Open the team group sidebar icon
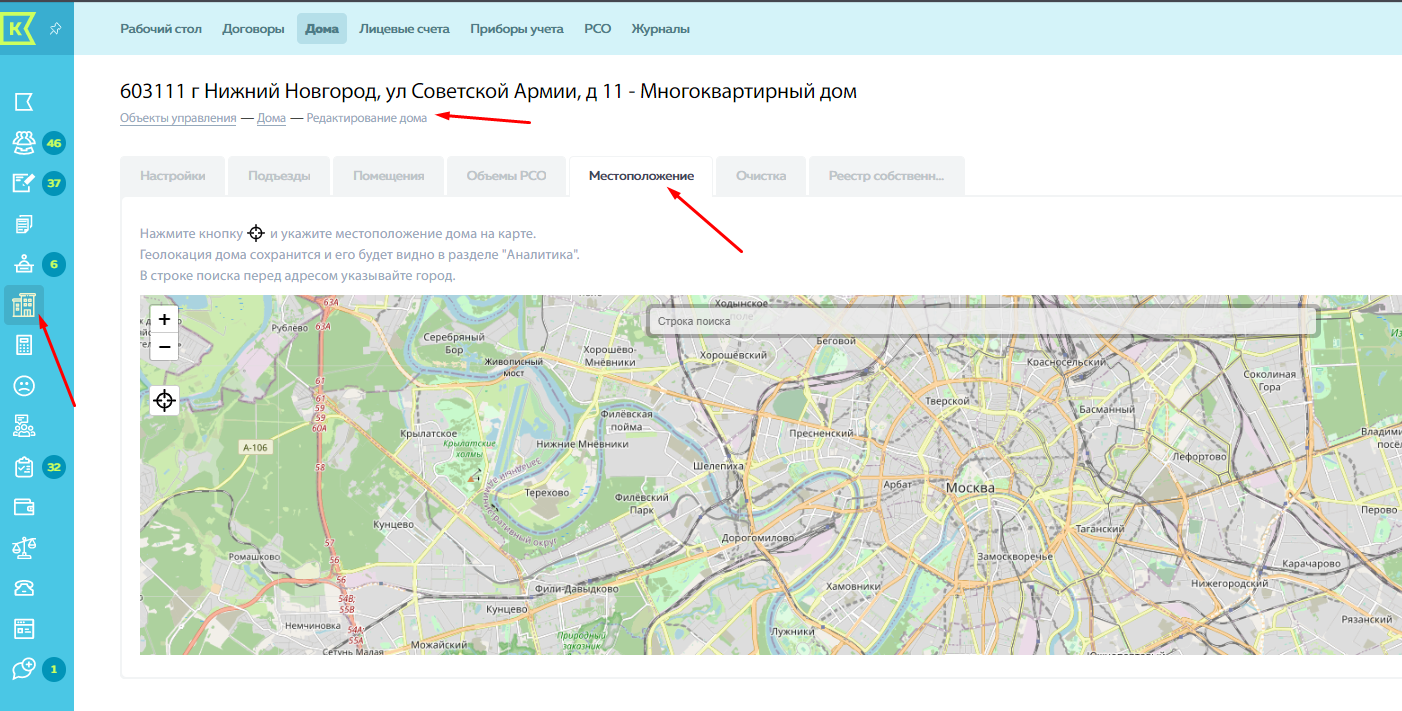The width and height of the screenshot is (1402, 711). (24, 427)
